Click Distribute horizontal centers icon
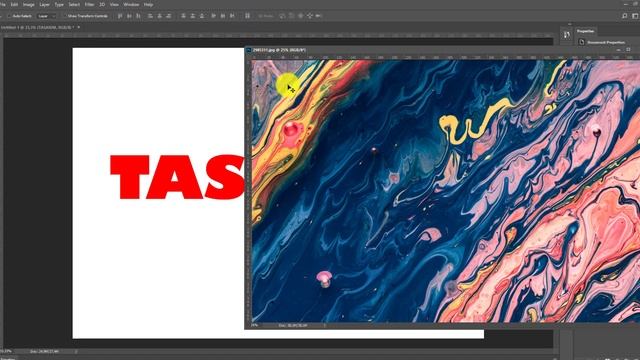Image resolution: width=640 pixels, height=360 pixels. [x=222, y=16]
